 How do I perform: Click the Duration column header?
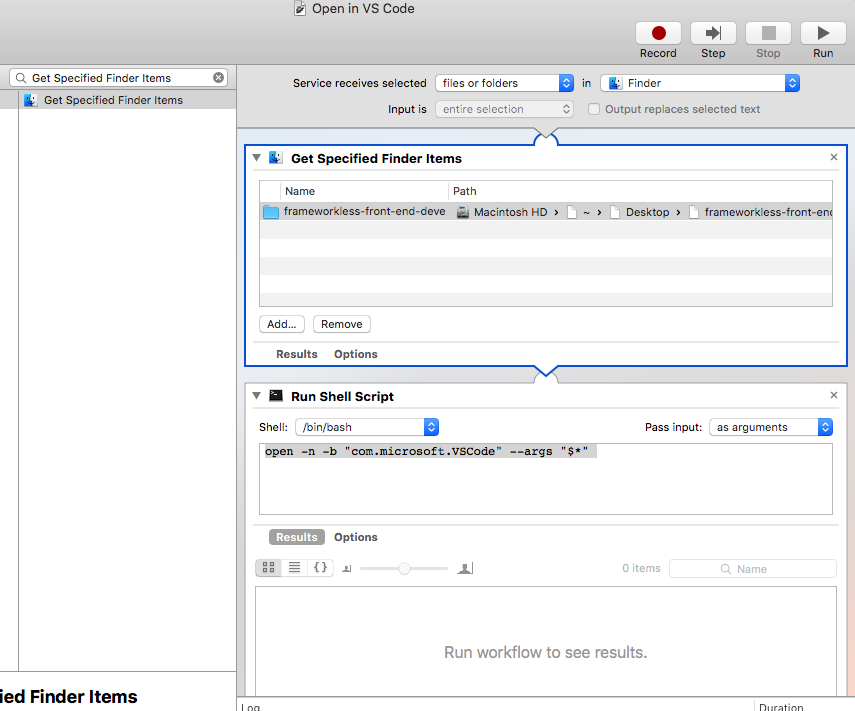pyautogui.click(x=781, y=707)
